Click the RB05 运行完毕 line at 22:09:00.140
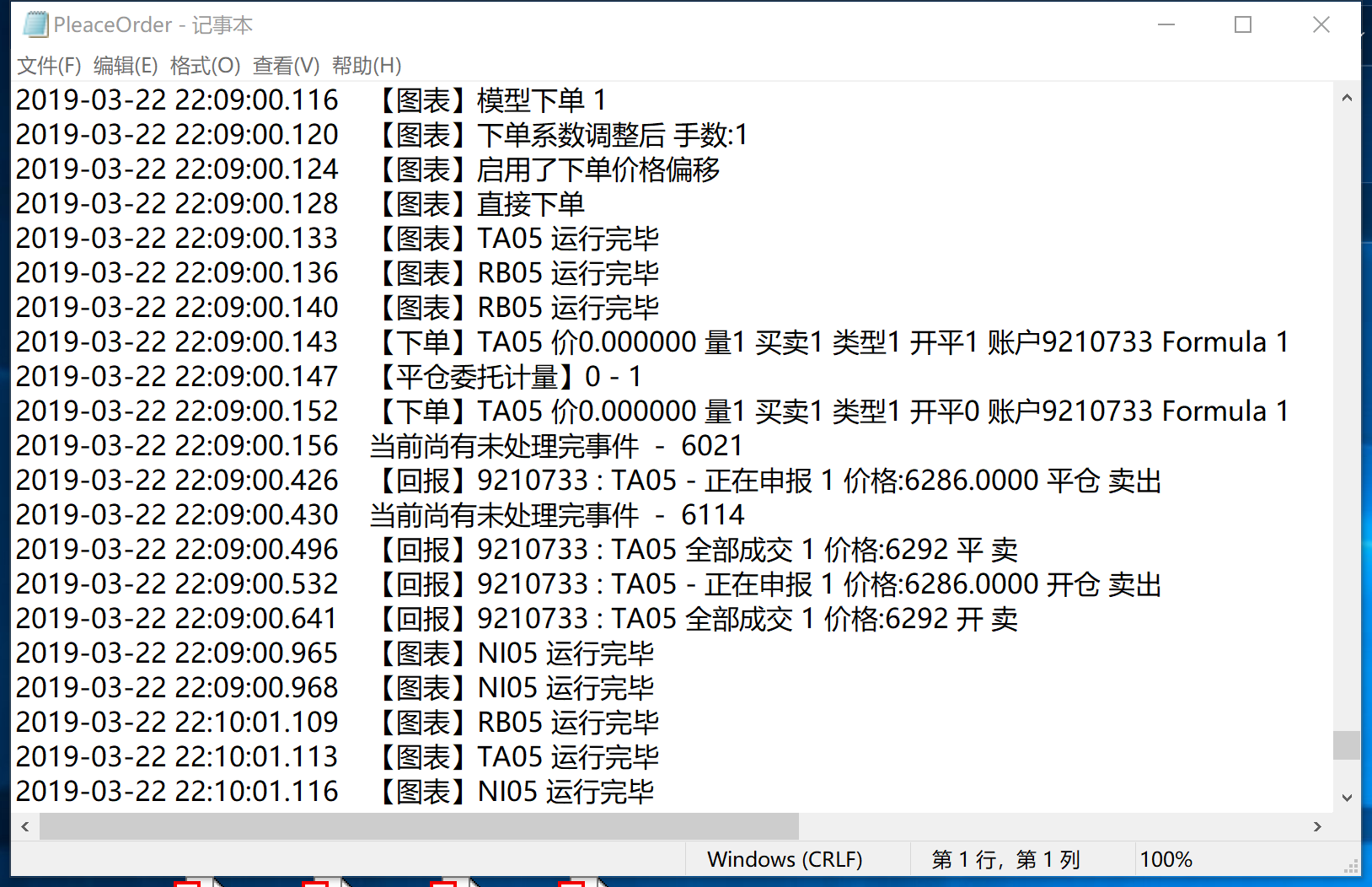Image resolution: width=1372 pixels, height=887 pixels. click(337, 308)
